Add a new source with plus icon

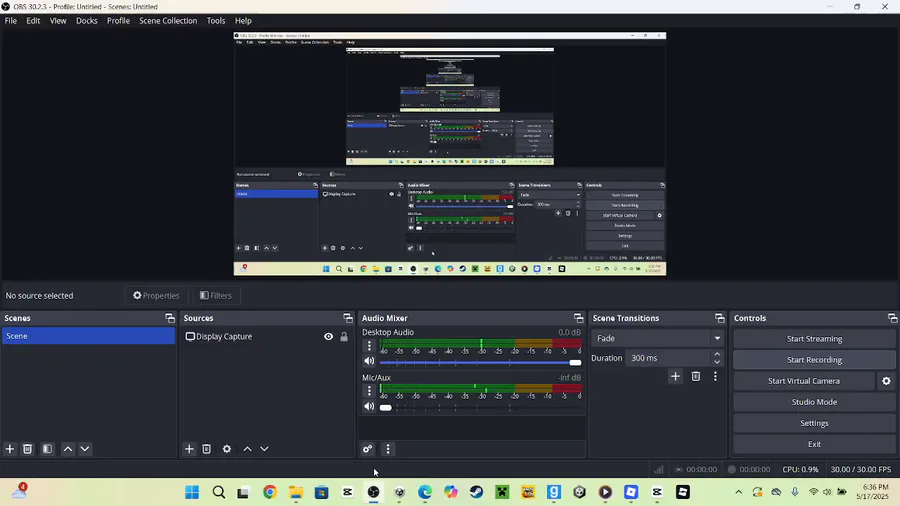(x=189, y=449)
